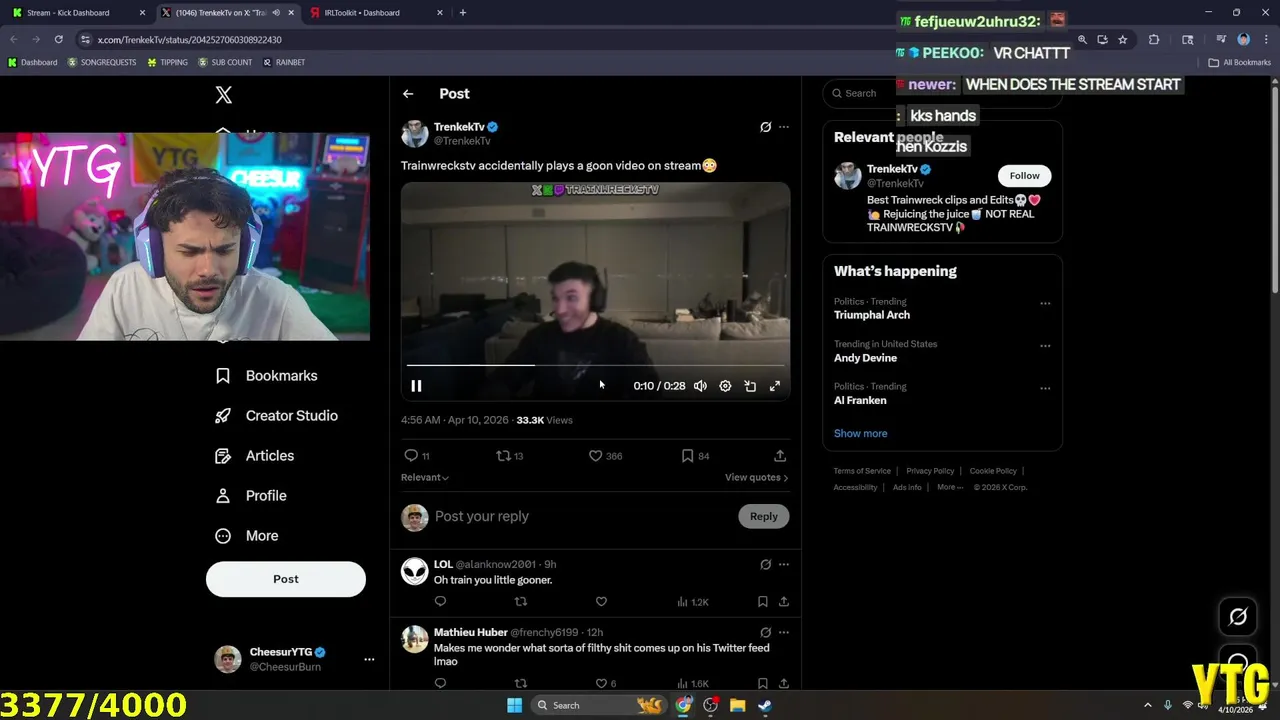
Task: Click the white Post compose button
Action: point(286,579)
